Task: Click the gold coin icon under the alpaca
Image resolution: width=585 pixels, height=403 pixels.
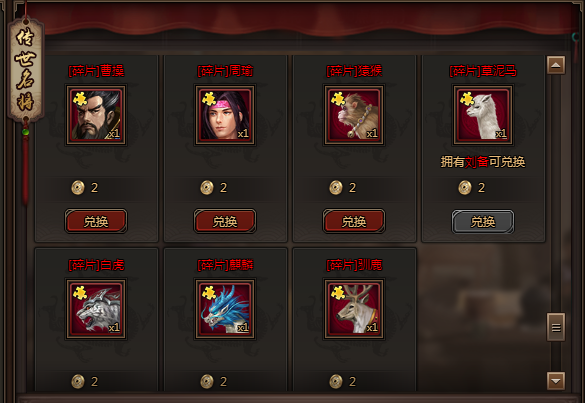Action: point(465,187)
